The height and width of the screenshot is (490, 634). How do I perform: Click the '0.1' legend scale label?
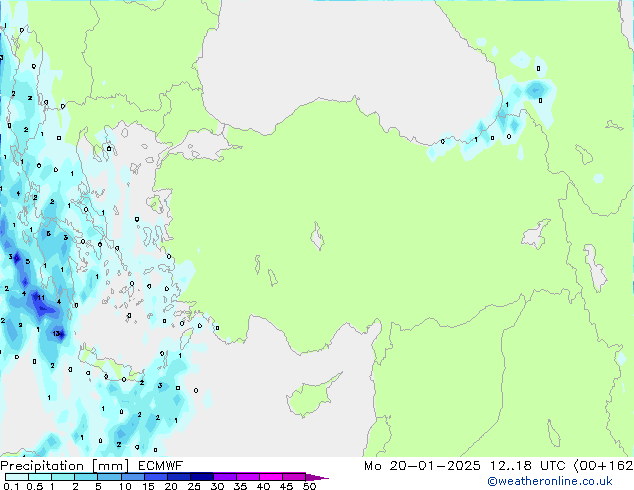(11, 486)
